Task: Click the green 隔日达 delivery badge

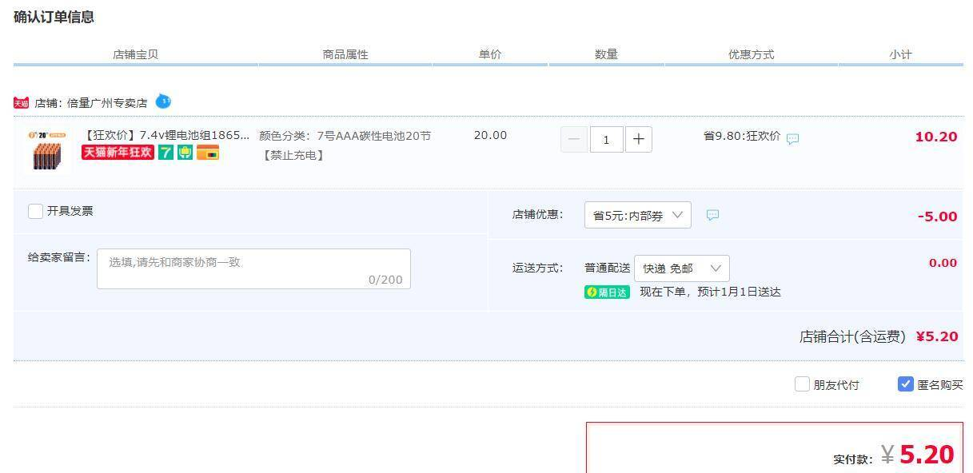Action: tap(607, 292)
